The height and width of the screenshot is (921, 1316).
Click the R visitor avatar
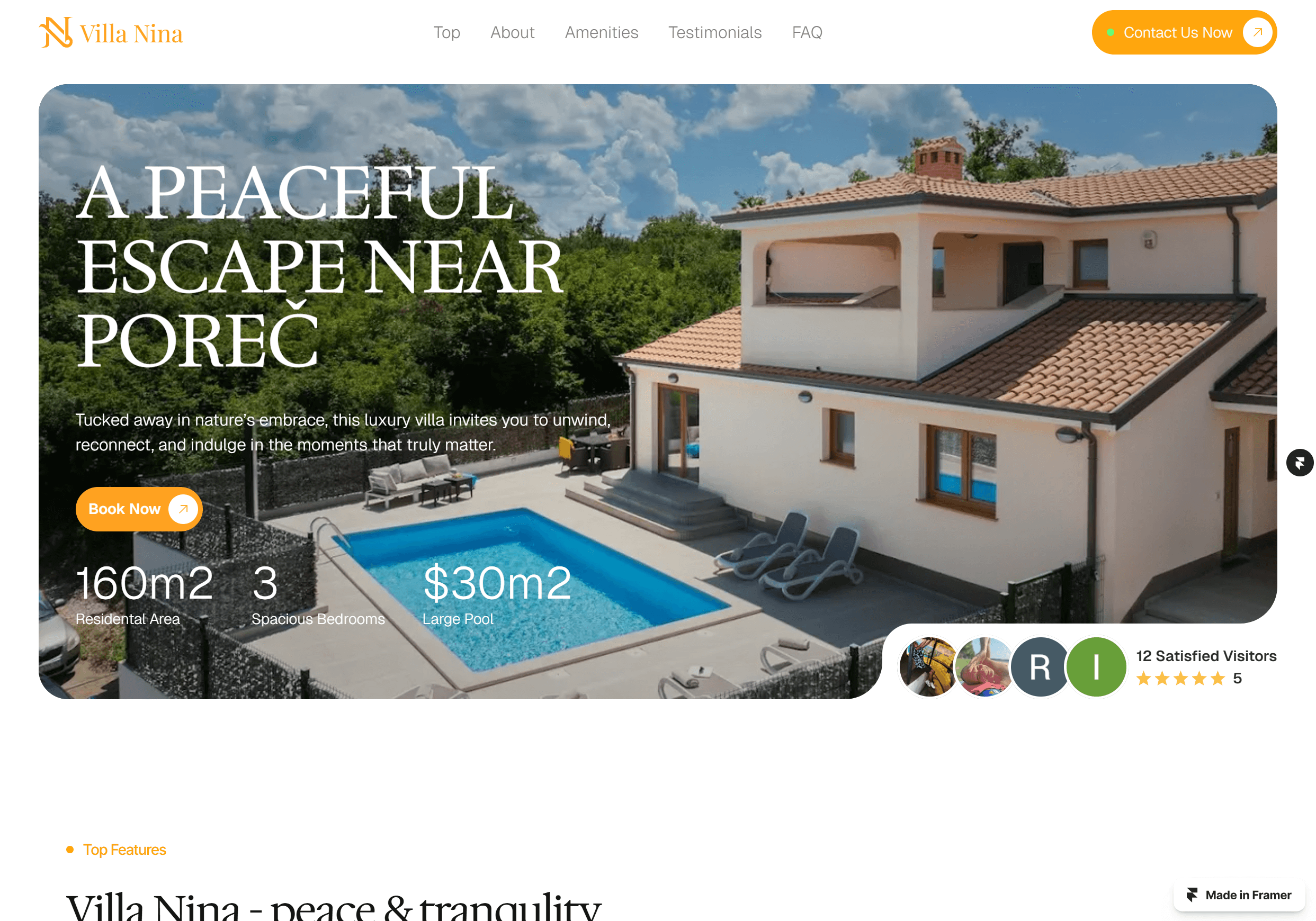(x=1039, y=667)
